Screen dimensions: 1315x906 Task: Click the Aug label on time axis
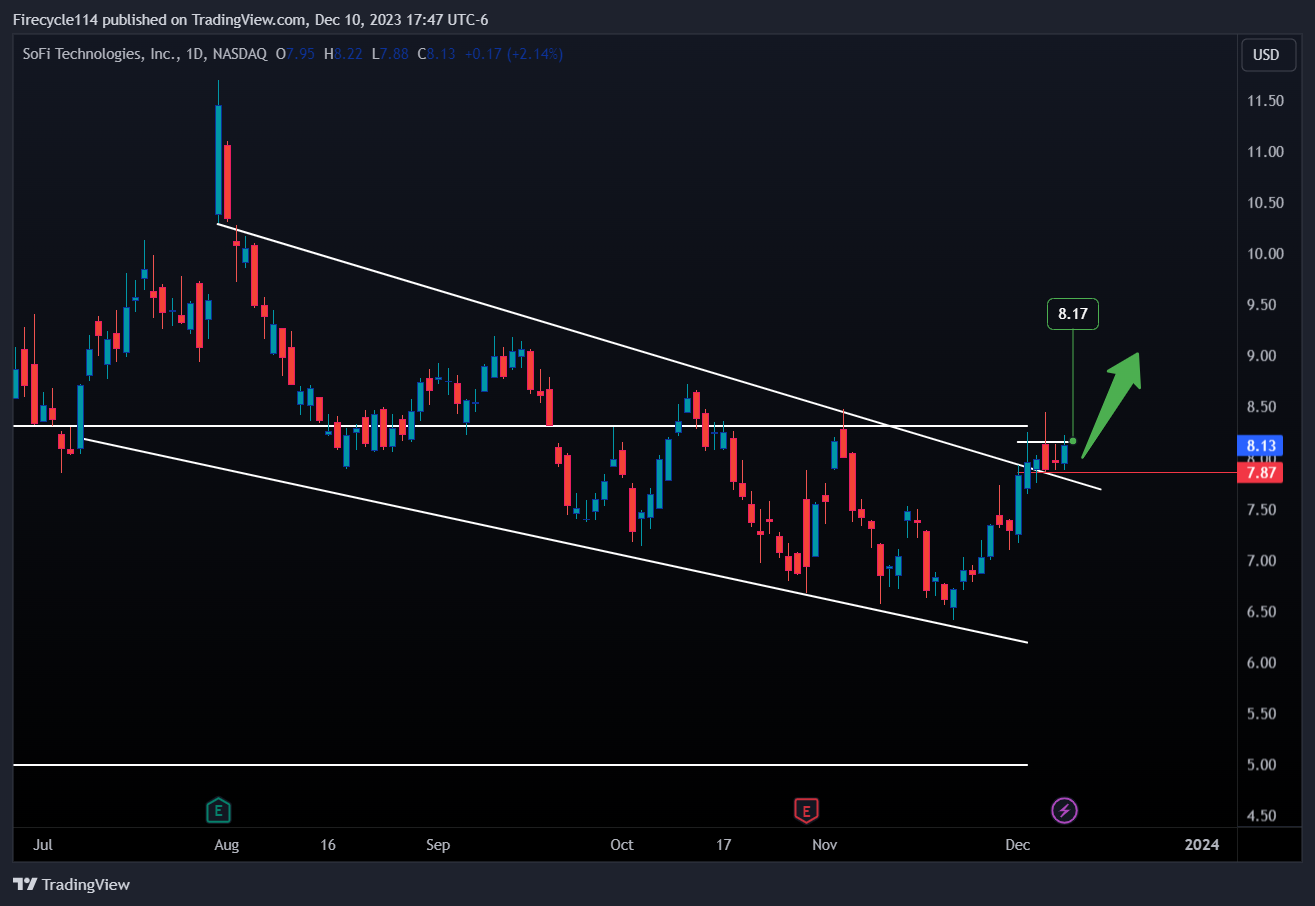click(x=227, y=845)
